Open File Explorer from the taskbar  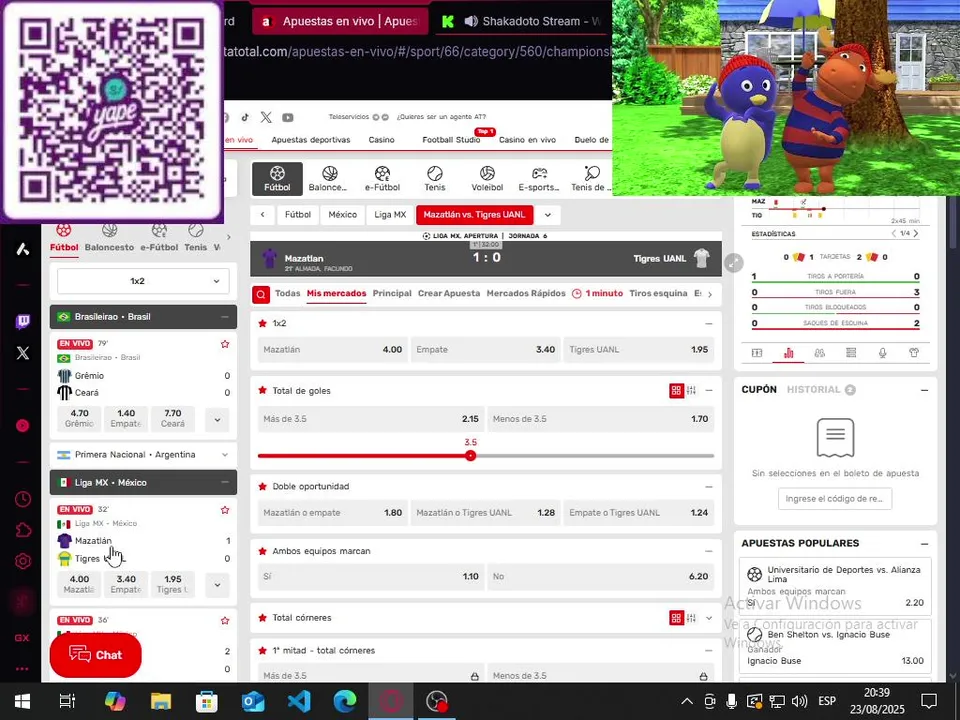(160, 701)
